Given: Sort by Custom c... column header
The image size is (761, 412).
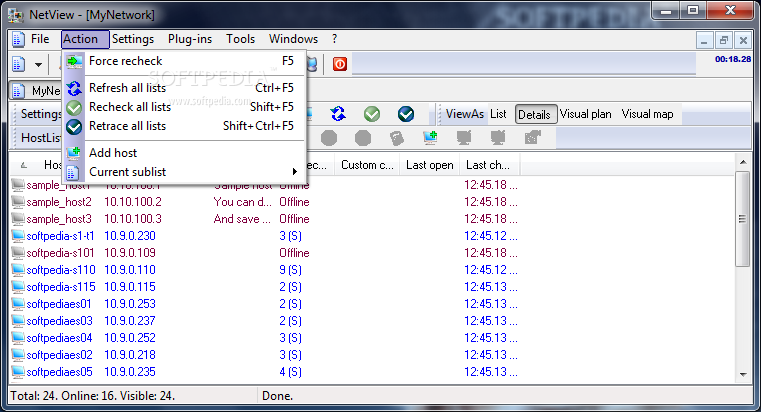Looking at the screenshot, I should coord(367,165).
